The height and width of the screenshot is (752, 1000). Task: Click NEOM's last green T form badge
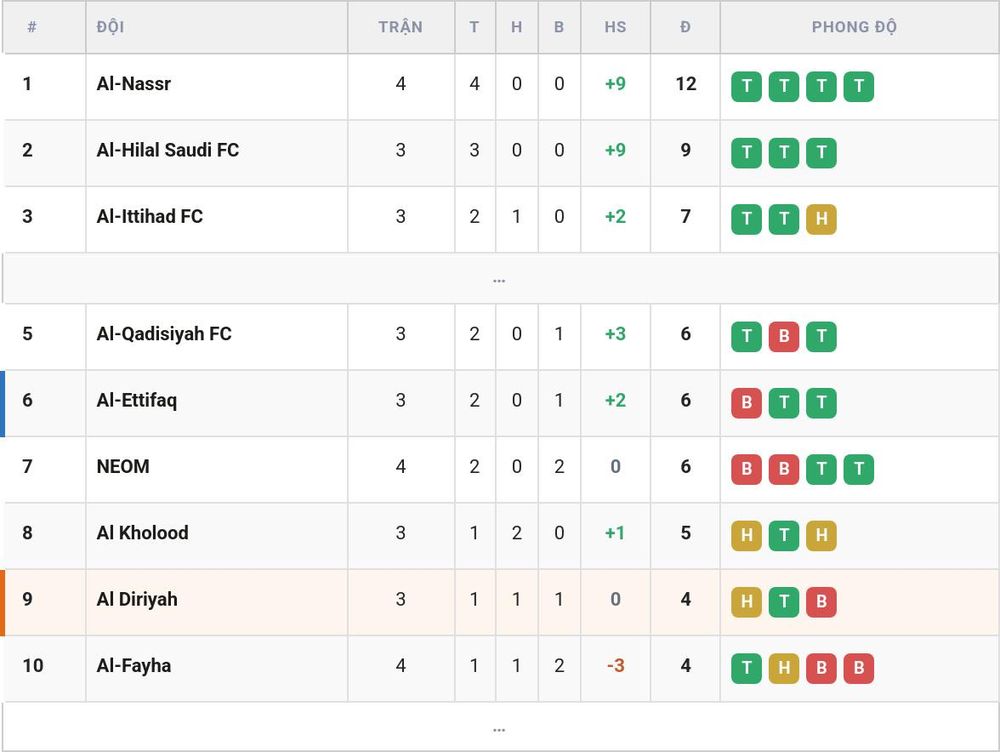point(858,469)
